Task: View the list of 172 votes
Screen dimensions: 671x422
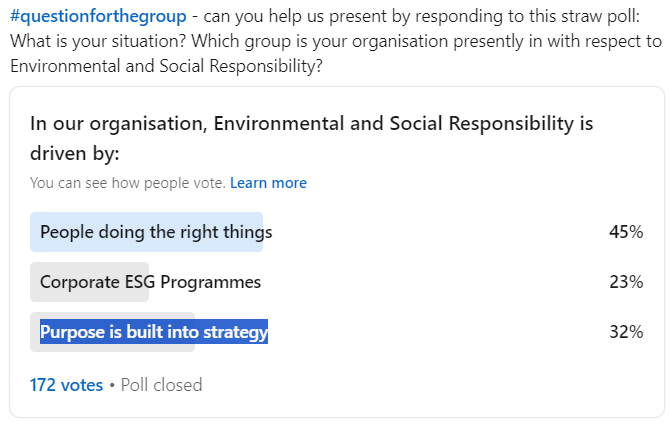Action: (x=66, y=385)
